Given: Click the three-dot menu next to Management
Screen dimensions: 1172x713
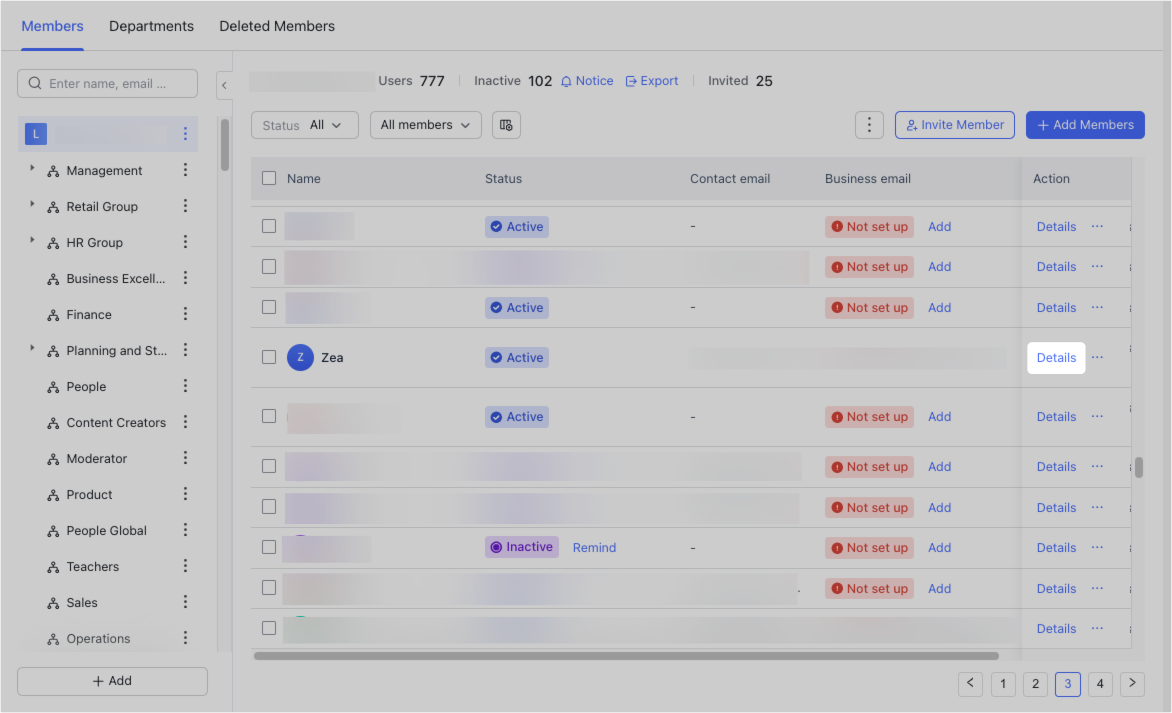Looking at the screenshot, I should (x=185, y=171).
